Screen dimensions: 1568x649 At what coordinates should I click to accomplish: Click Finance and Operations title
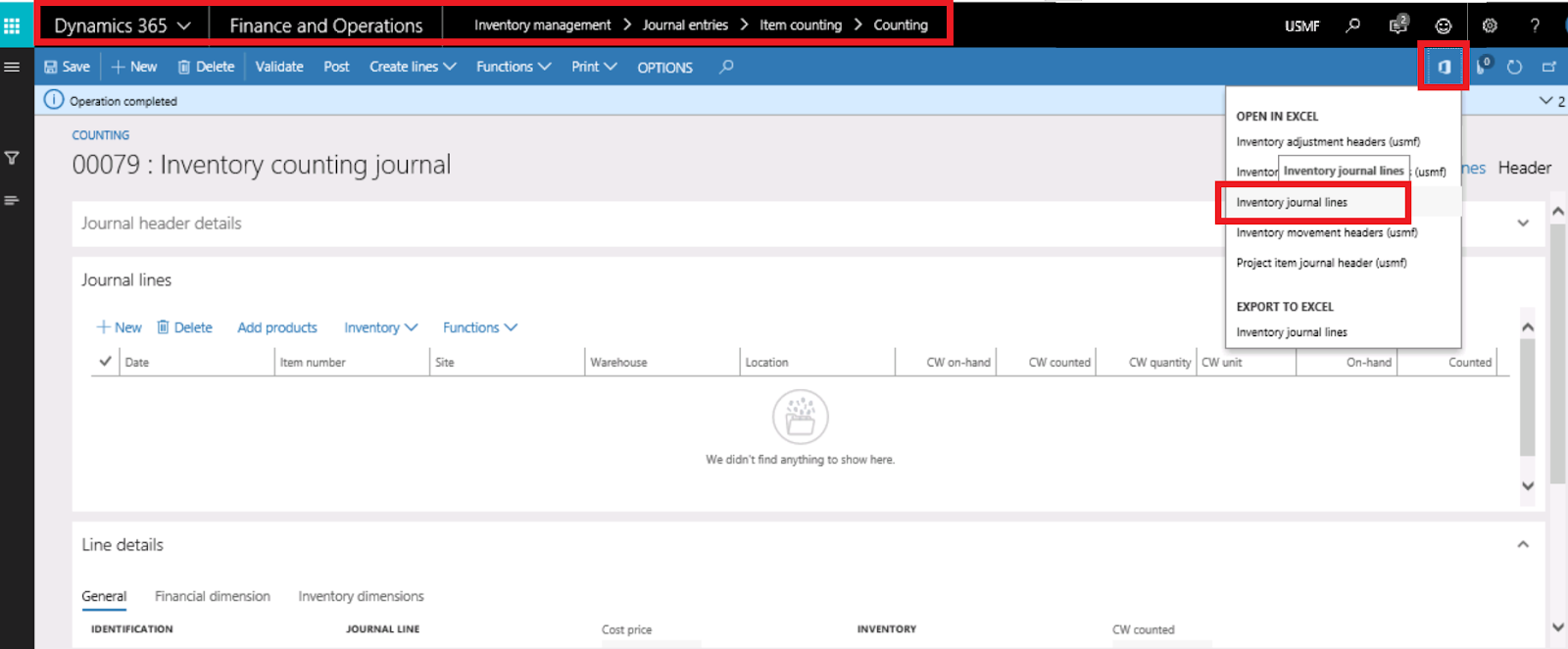326,25
